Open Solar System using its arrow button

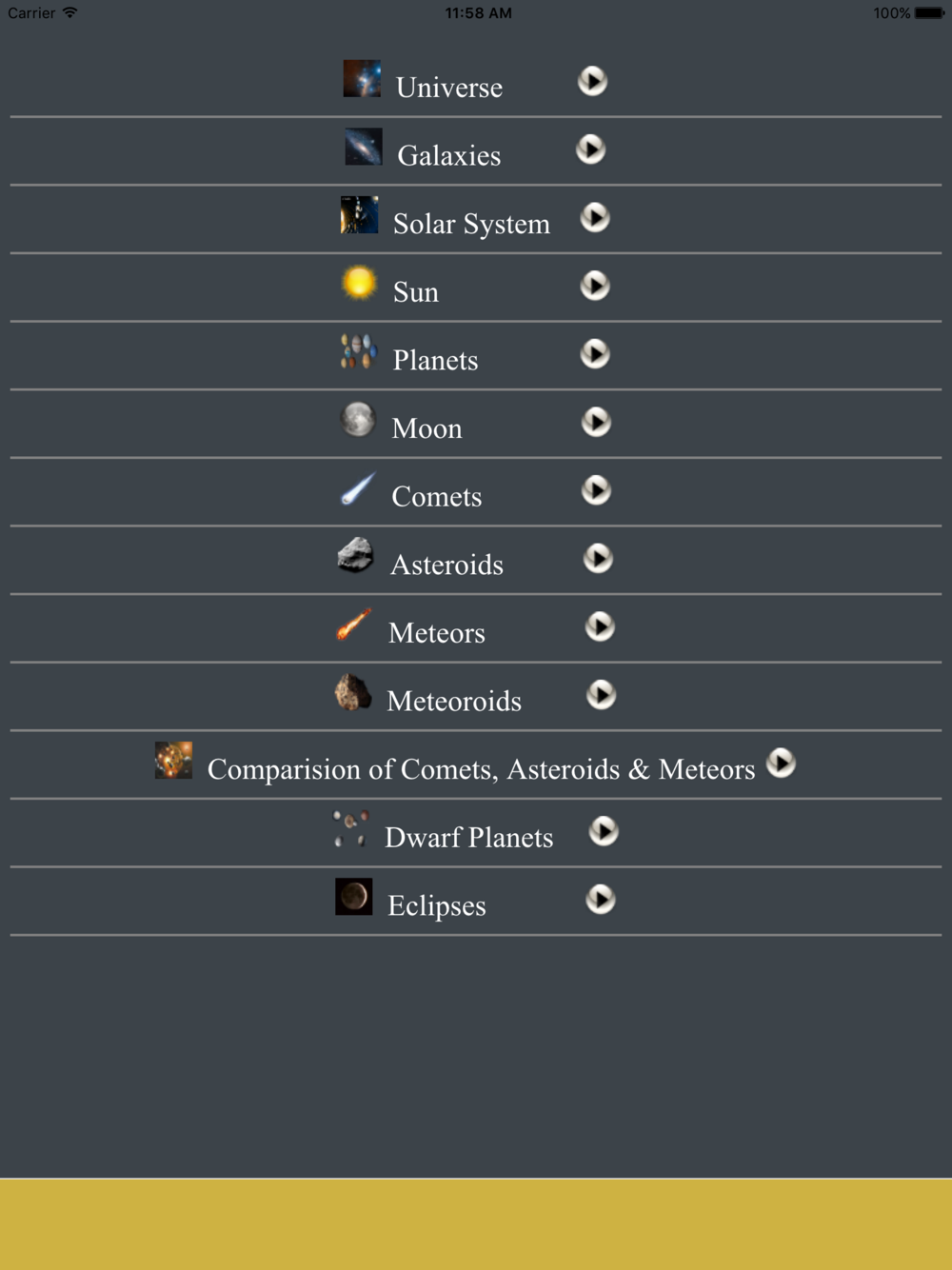click(x=595, y=217)
